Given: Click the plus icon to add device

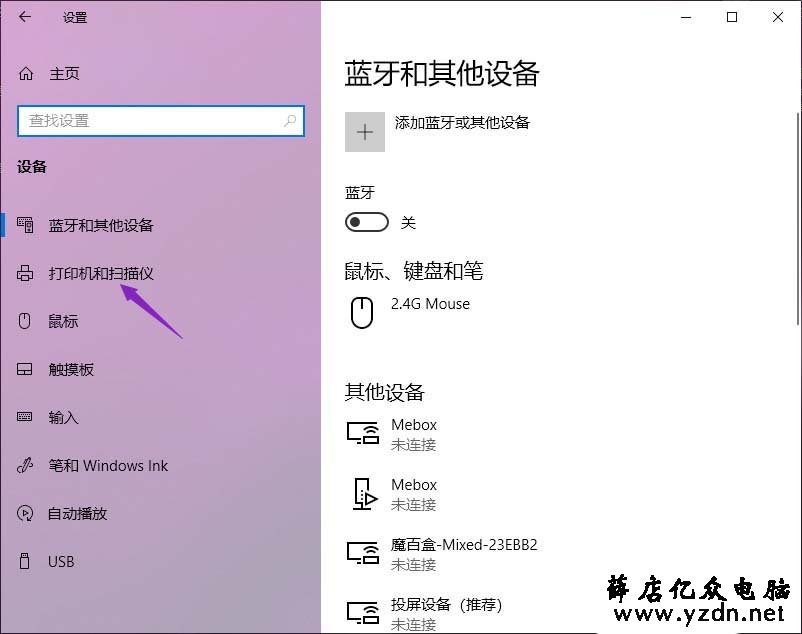Looking at the screenshot, I should 365,132.
